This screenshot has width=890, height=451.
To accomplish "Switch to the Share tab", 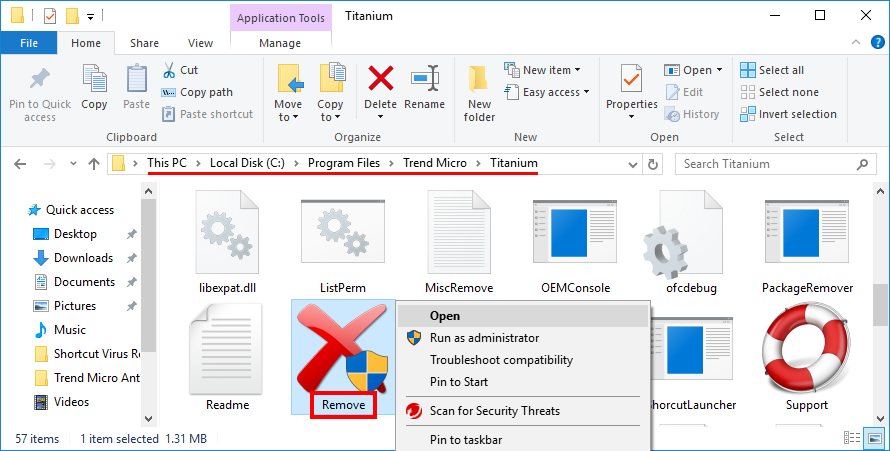I will (144, 43).
